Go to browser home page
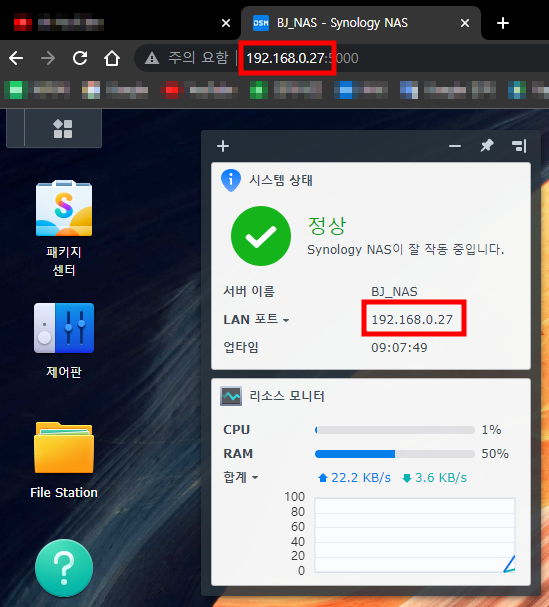Viewport: 549px width, 607px height. pos(112,58)
